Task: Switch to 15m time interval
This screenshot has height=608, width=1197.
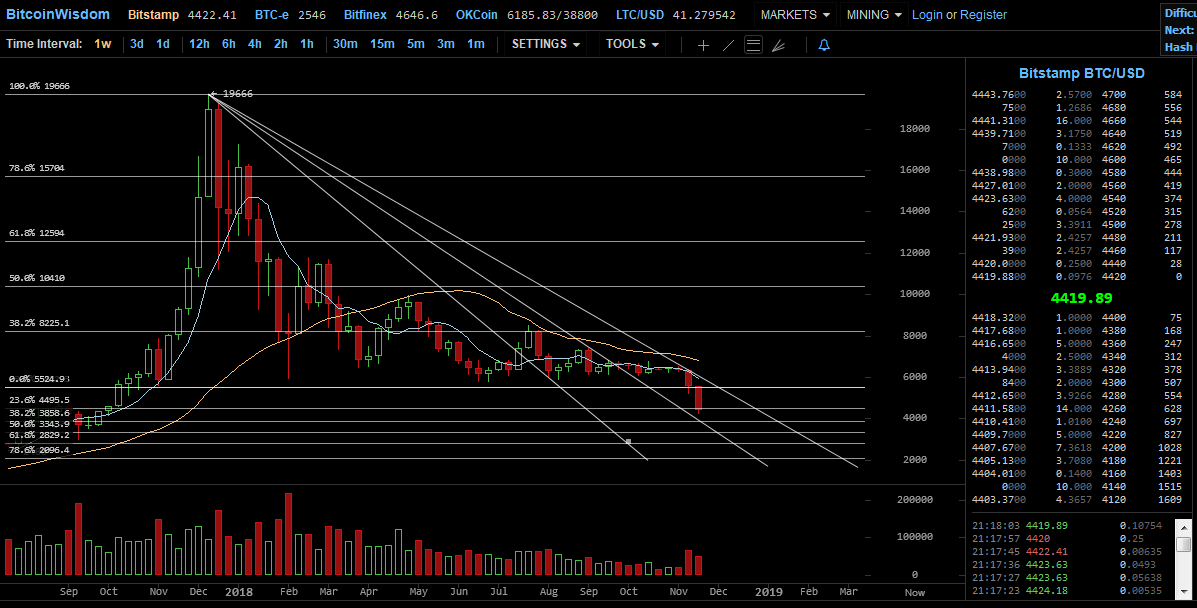Action: 382,44
